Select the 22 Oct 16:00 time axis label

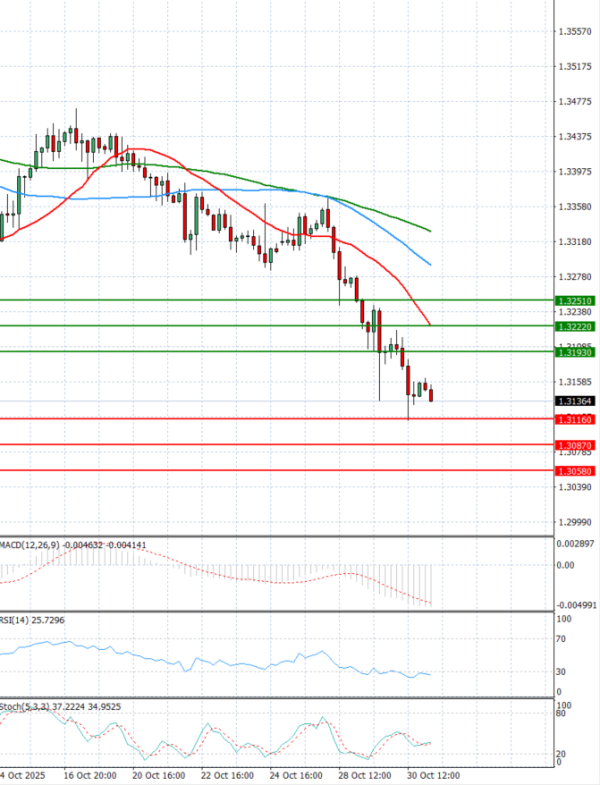pyautogui.click(x=228, y=774)
